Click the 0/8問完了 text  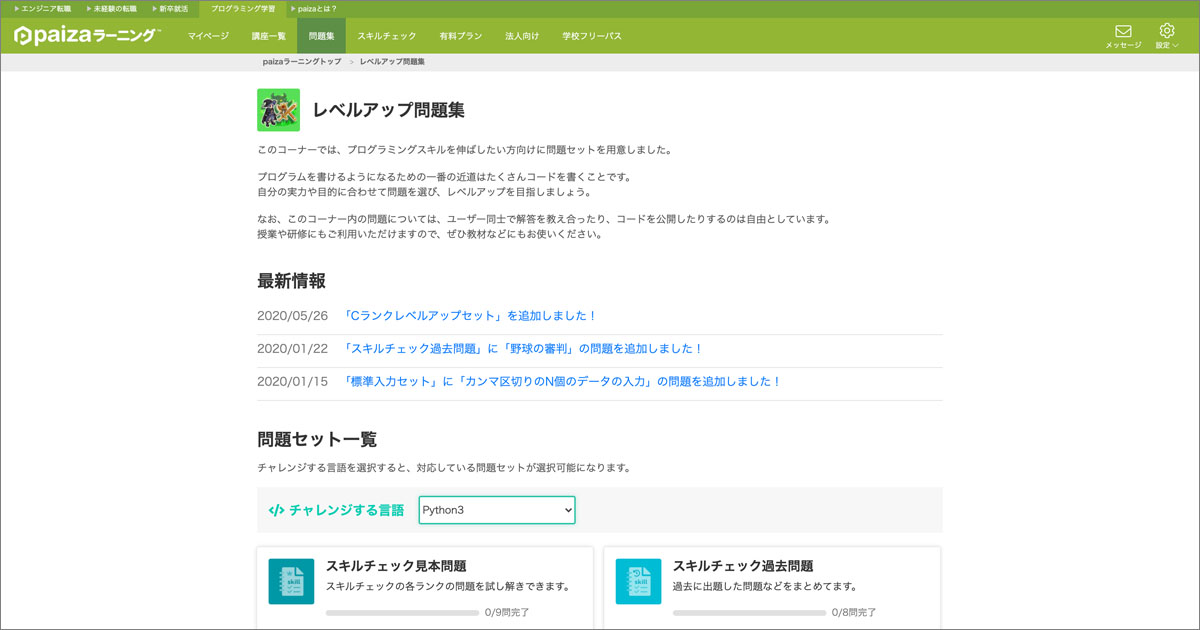[x=854, y=612]
